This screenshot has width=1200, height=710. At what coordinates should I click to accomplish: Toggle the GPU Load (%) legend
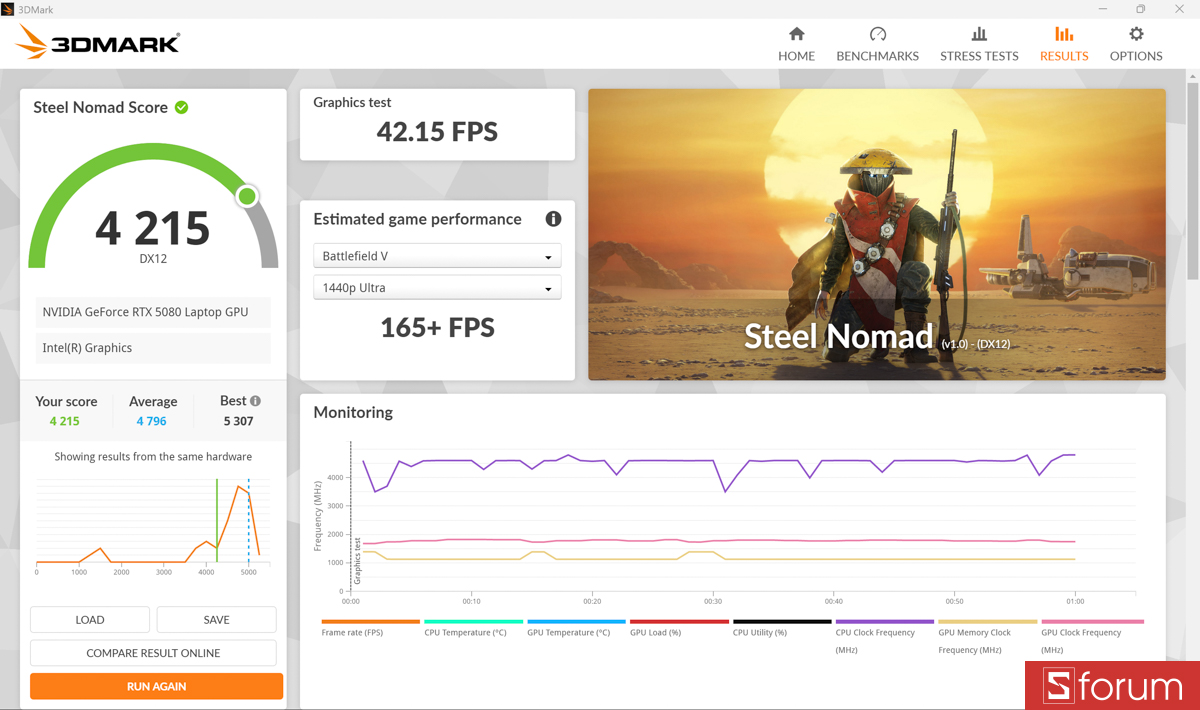(679, 628)
